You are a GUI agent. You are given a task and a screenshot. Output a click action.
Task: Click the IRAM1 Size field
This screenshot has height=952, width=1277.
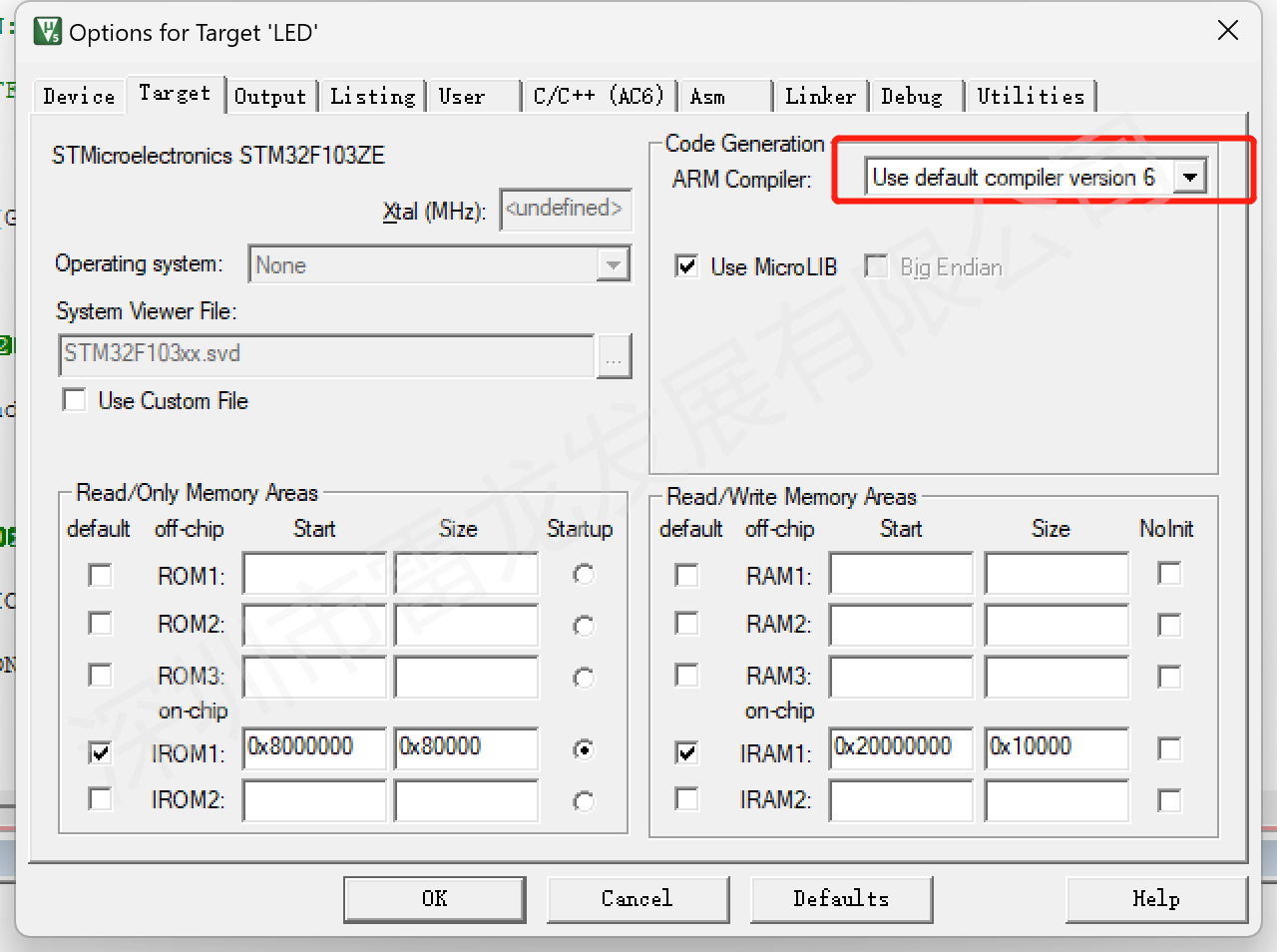(1057, 747)
